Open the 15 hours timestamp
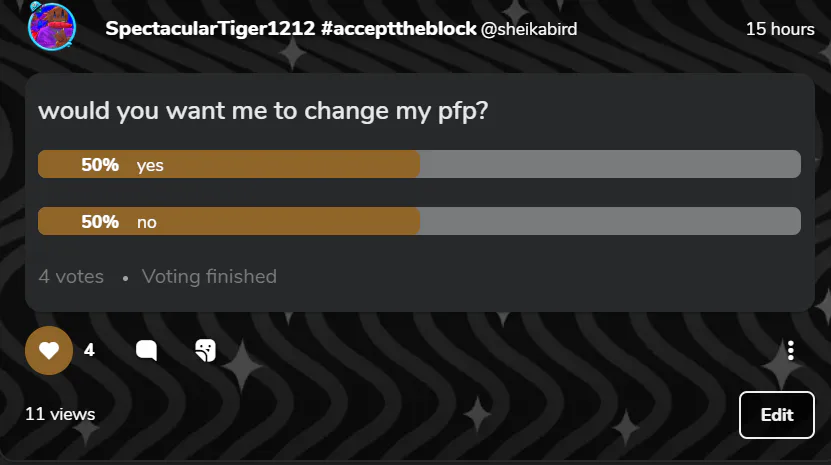The image size is (831, 465). 780,29
